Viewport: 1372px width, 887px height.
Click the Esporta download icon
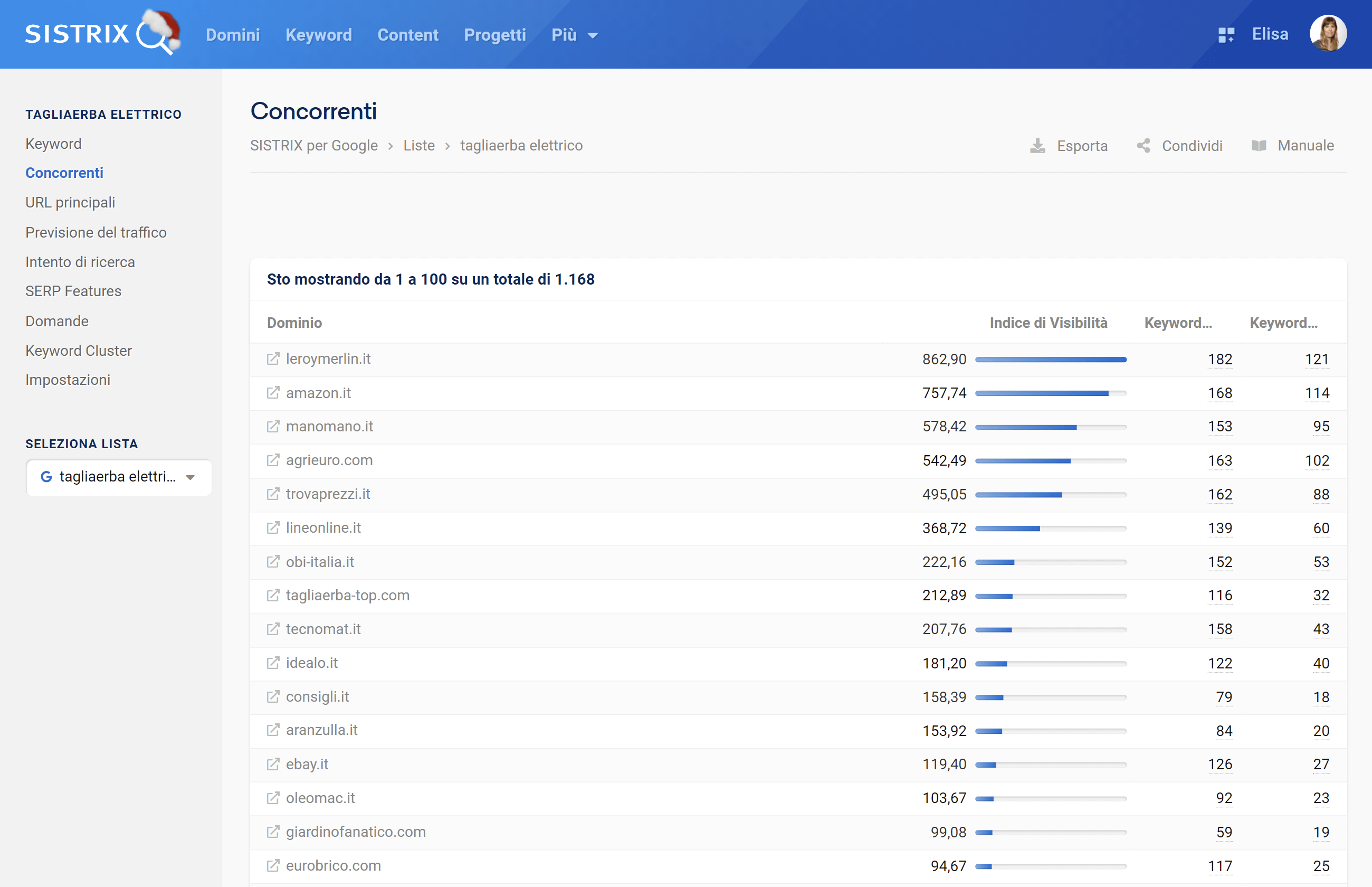coord(1037,146)
